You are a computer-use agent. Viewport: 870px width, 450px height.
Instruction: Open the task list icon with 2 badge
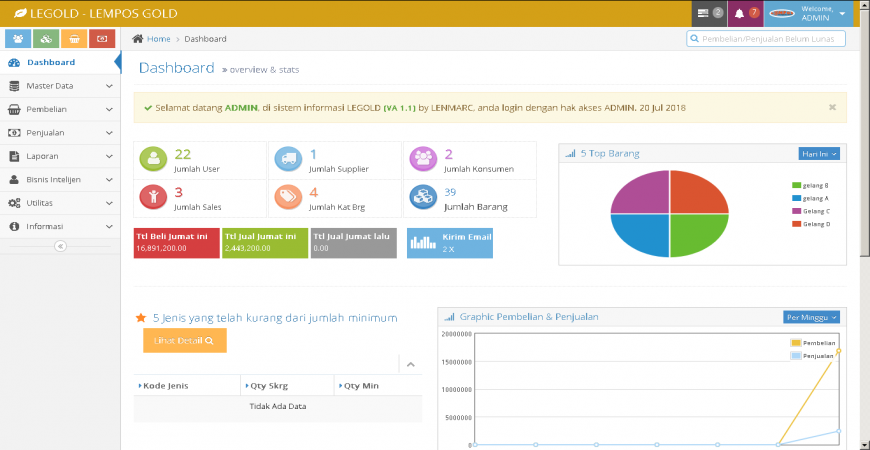709,13
